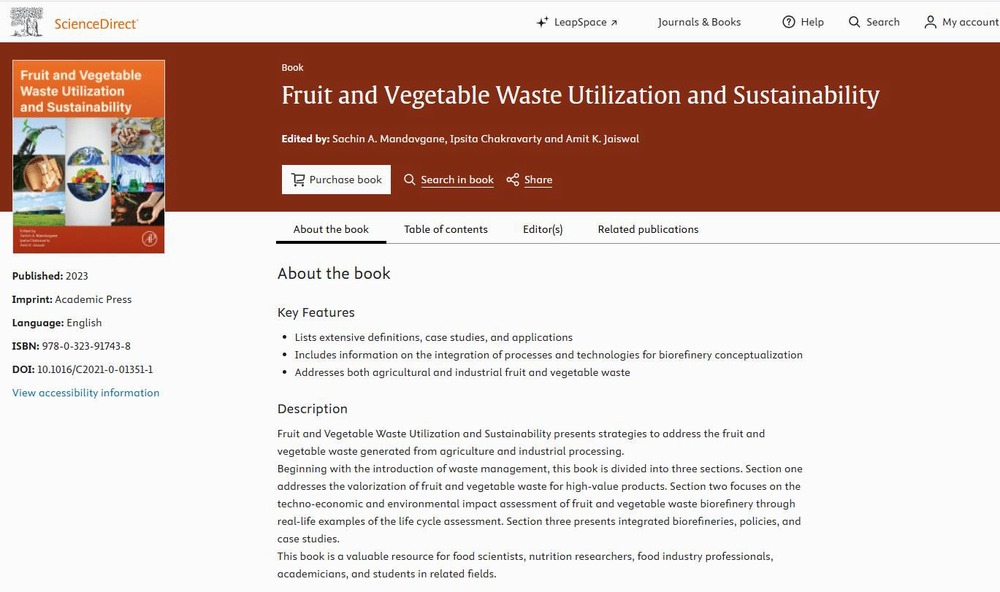Click the Elsevier tree logo icon
The width and height of the screenshot is (1000, 592).
coord(26,22)
